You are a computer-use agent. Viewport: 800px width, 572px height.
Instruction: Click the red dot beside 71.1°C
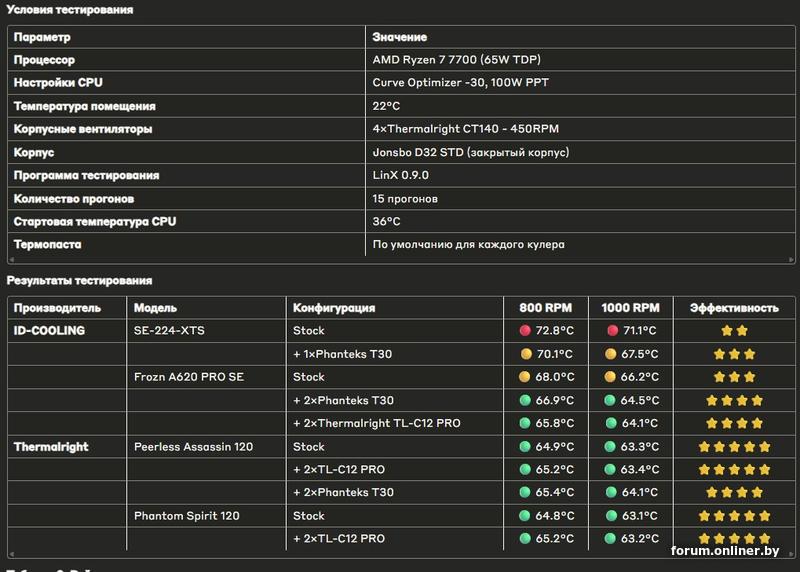[x=613, y=331]
